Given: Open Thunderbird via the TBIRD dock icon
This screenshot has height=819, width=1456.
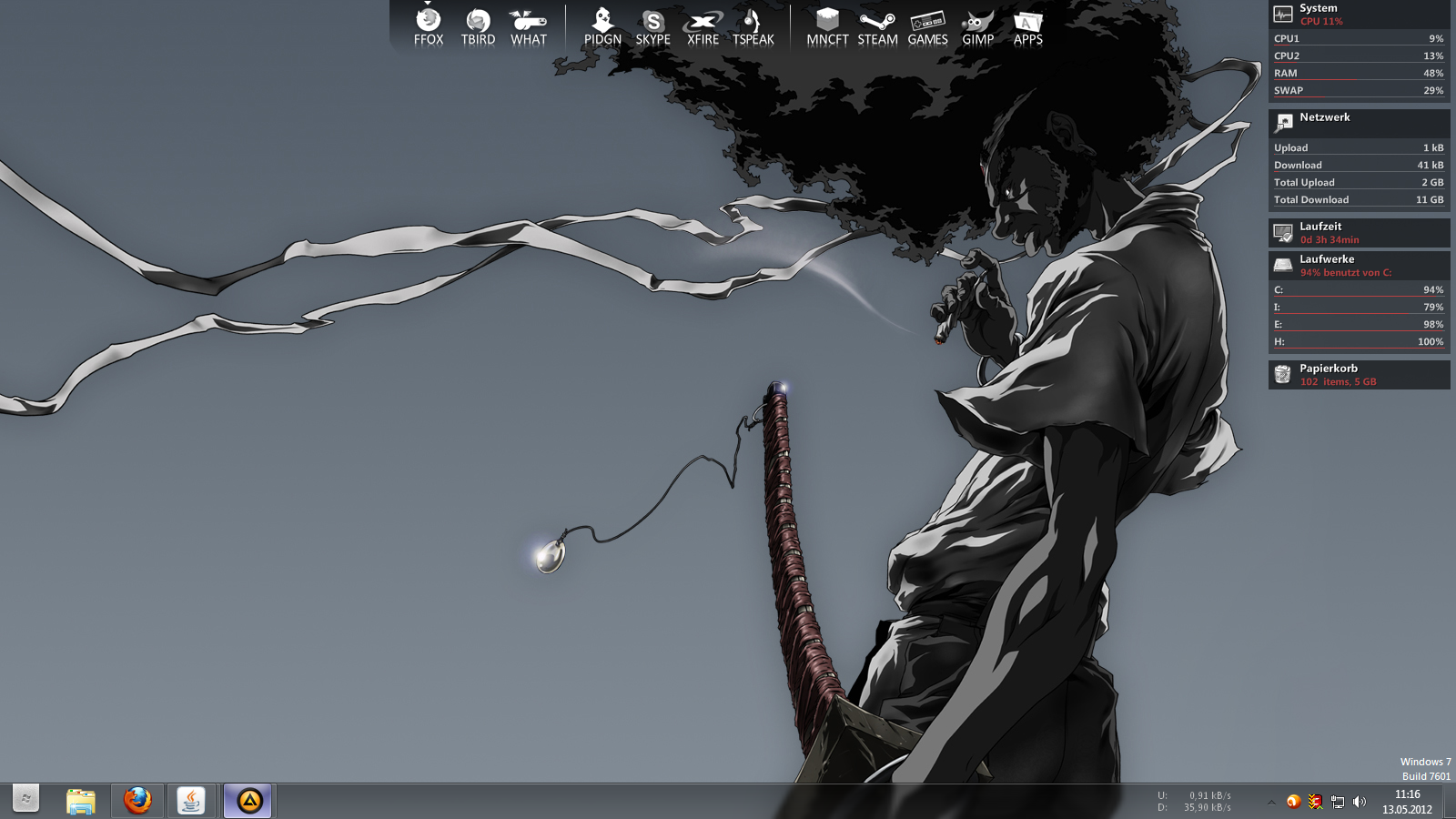Looking at the screenshot, I should (478, 26).
